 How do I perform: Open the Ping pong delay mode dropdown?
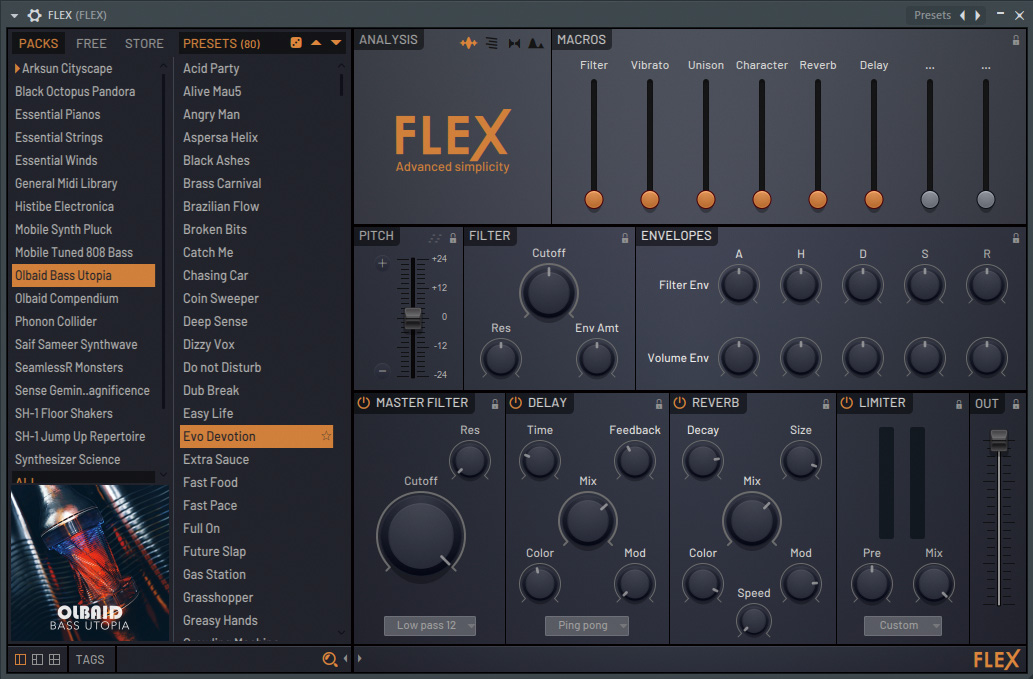pos(586,626)
